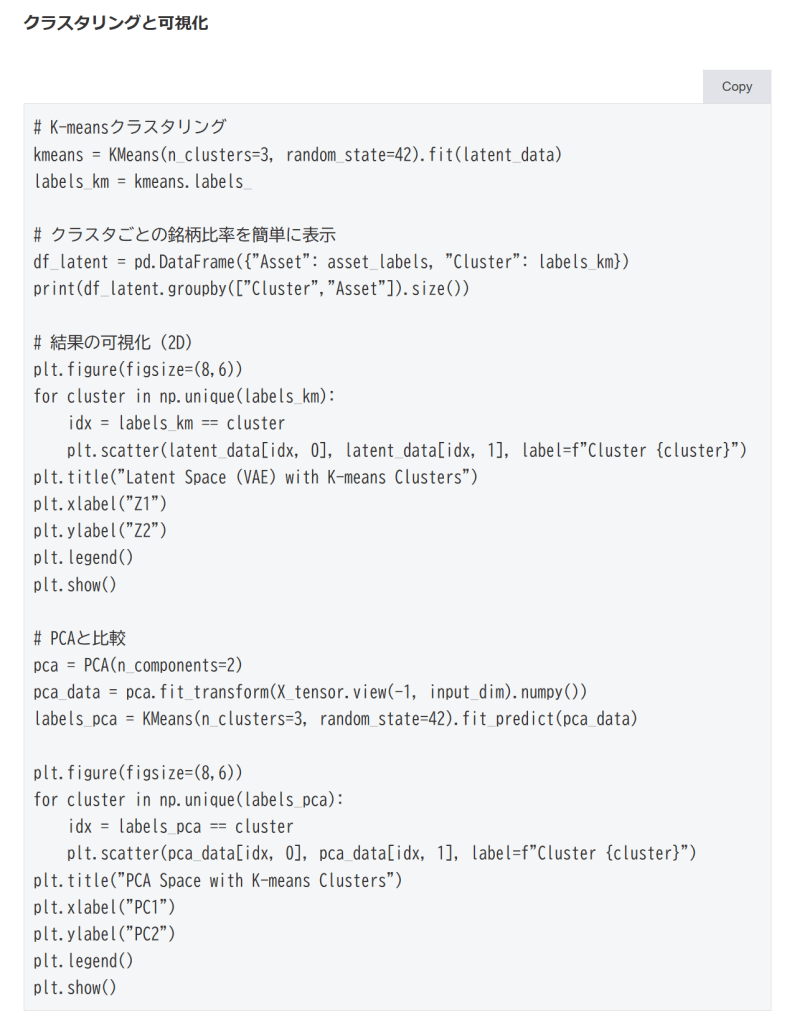
Task: Click the Latent Space (VAE) title line
Action: pyautogui.click(x=256, y=477)
